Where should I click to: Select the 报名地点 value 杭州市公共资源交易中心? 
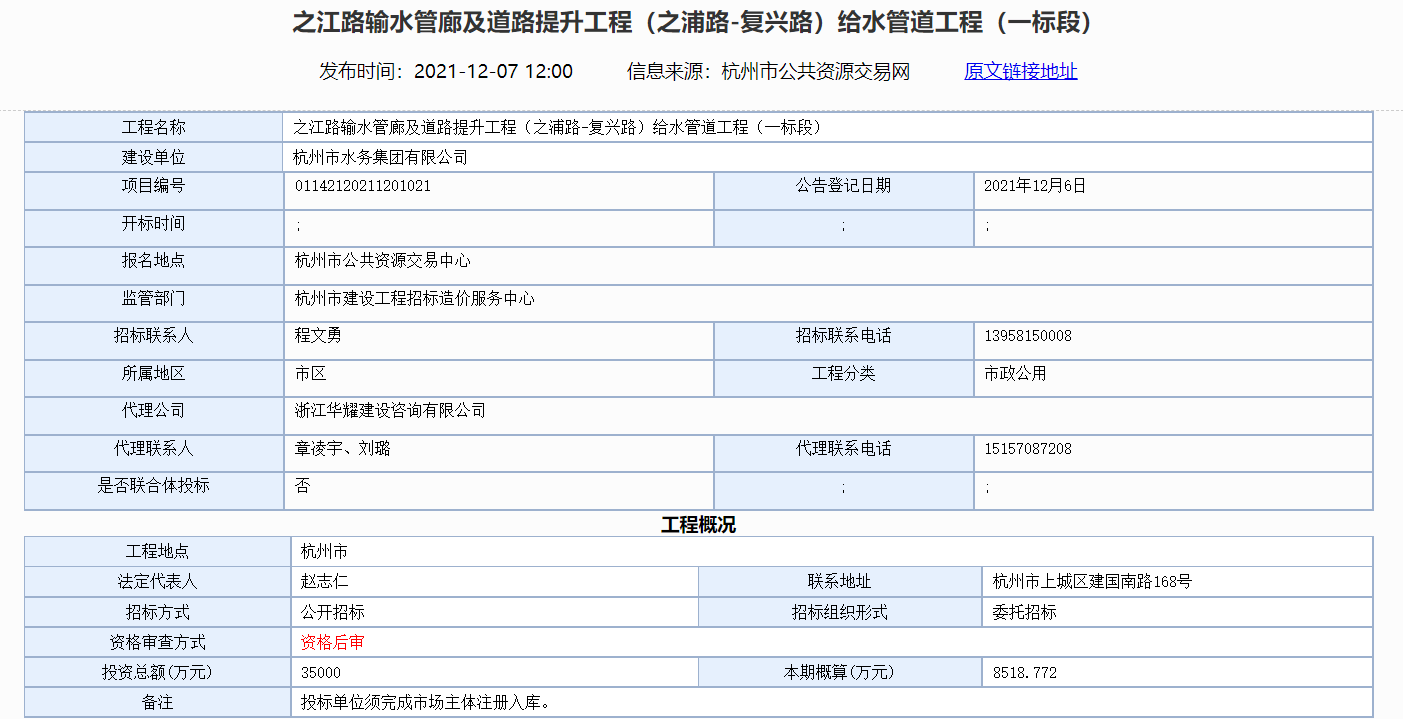(x=382, y=261)
